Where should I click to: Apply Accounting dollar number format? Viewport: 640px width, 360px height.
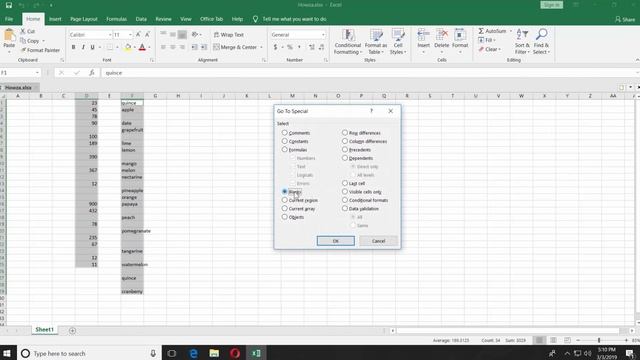click(x=276, y=47)
